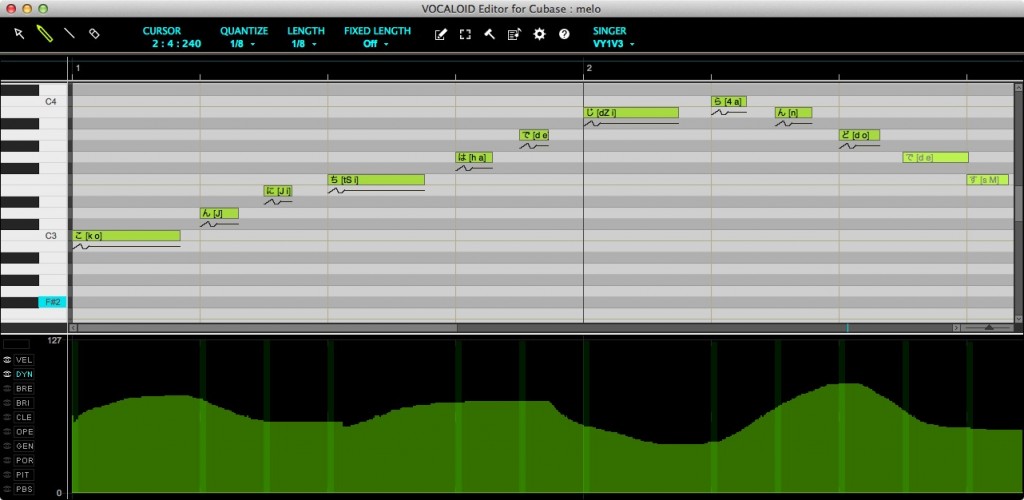Select the GEN parameter button

coord(24,446)
